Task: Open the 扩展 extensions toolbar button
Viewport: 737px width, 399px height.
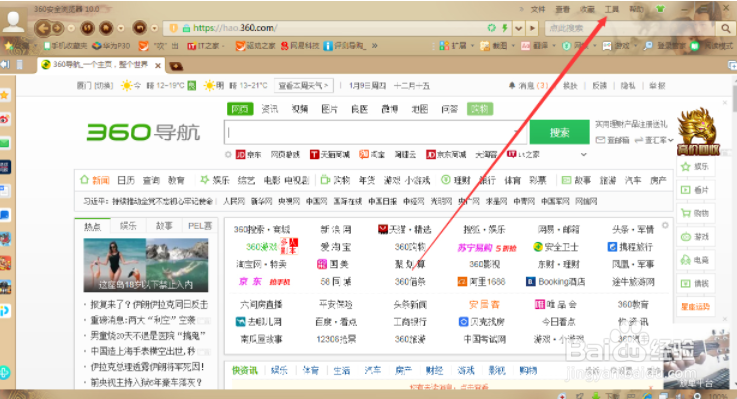Action: coord(454,46)
